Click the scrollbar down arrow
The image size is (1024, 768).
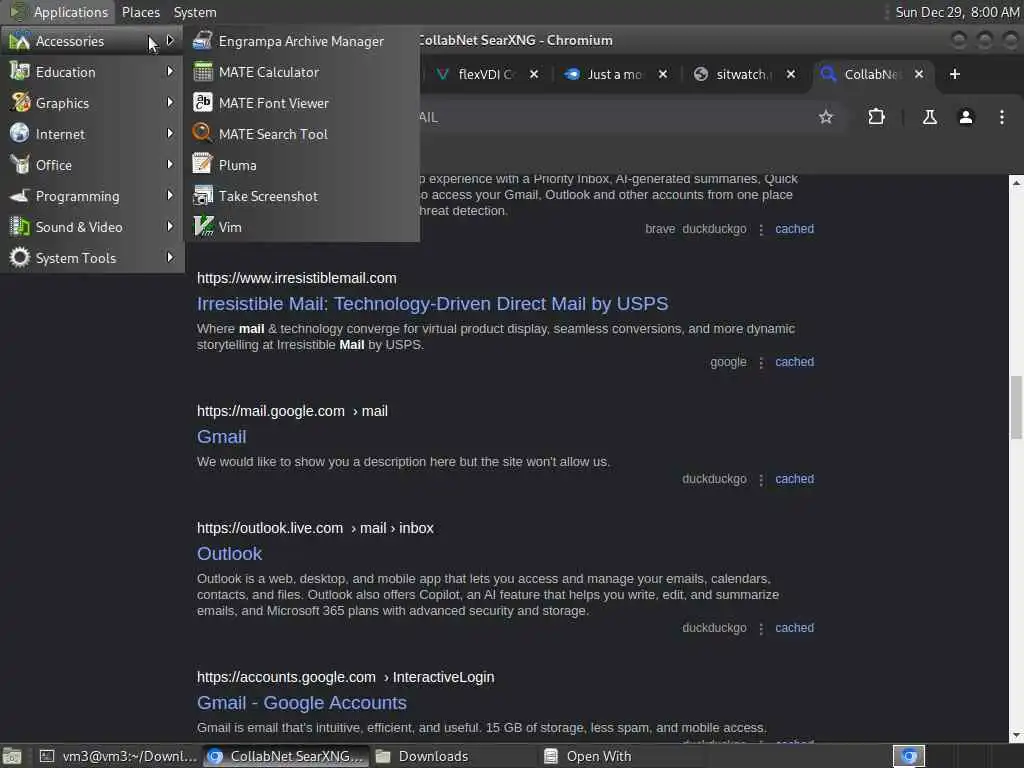(x=1016, y=736)
